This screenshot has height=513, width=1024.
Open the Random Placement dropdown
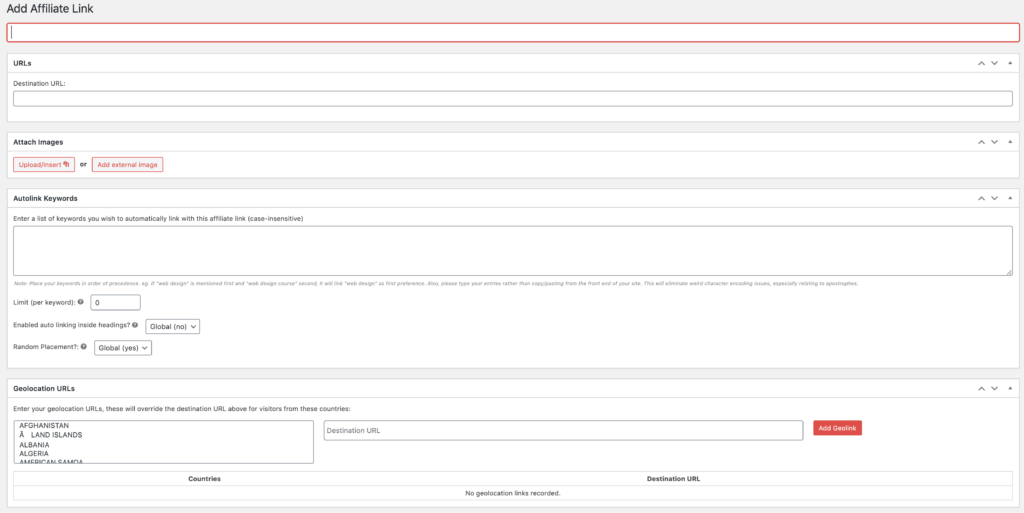click(x=123, y=348)
